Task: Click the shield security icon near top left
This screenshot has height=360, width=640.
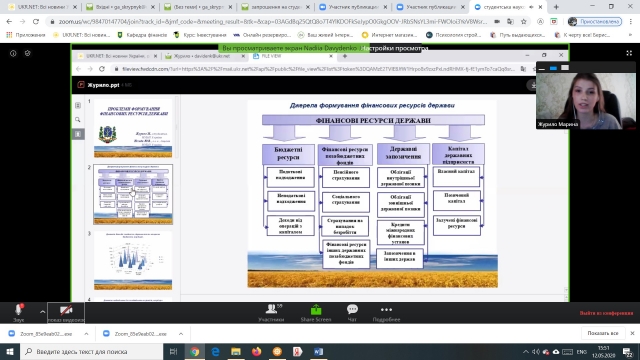Action: coord(27,53)
